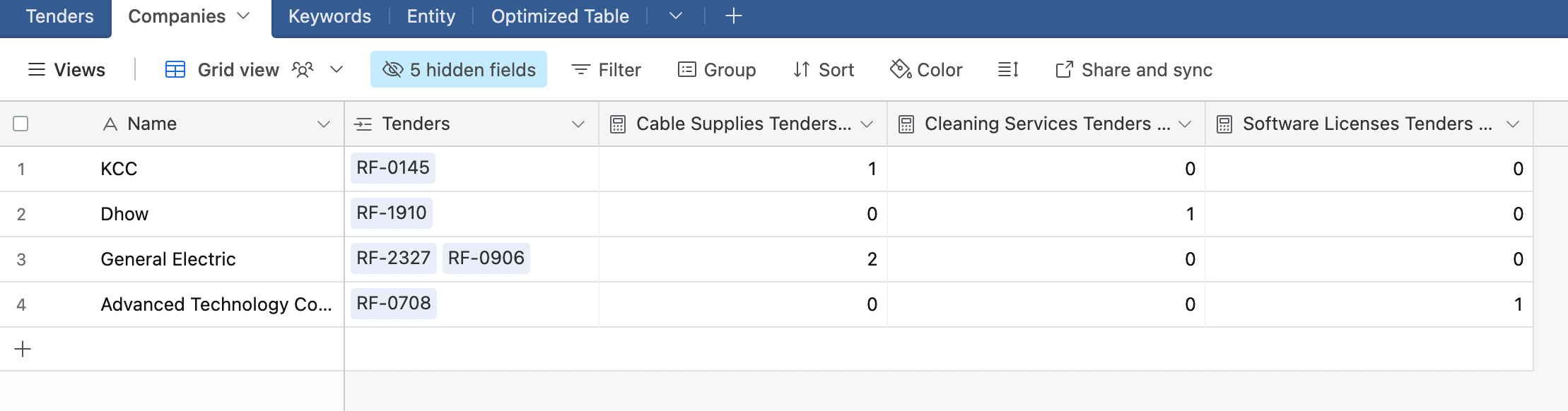This screenshot has width=1568, height=411.
Task: Add a new row with plus icon
Action: pos(23,349)
